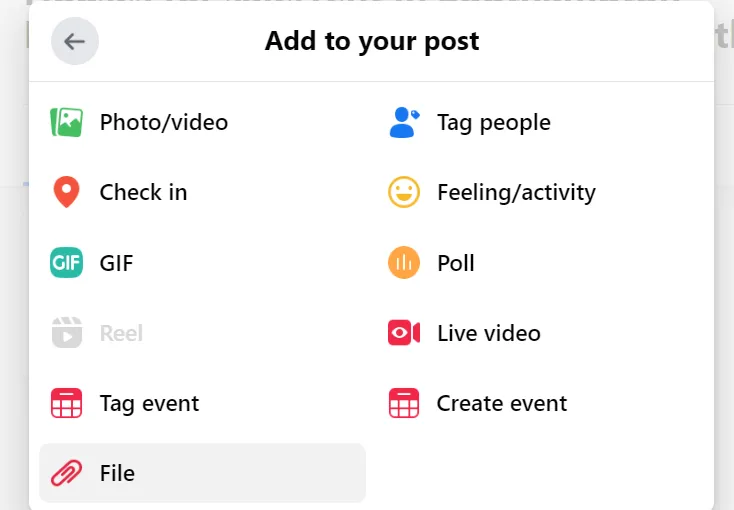The height and width of the screenshot is (510, 734).
Task: Select the Photo/video option label
Action: [x=164, y=123]
